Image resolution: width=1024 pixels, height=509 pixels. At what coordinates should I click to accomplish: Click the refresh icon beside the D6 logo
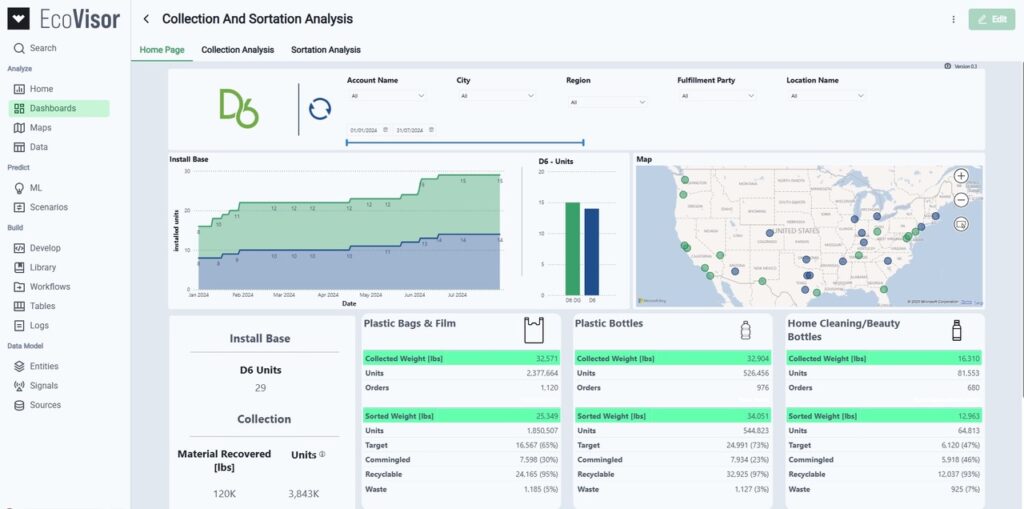pyautogui.click(x=320, y=109)
